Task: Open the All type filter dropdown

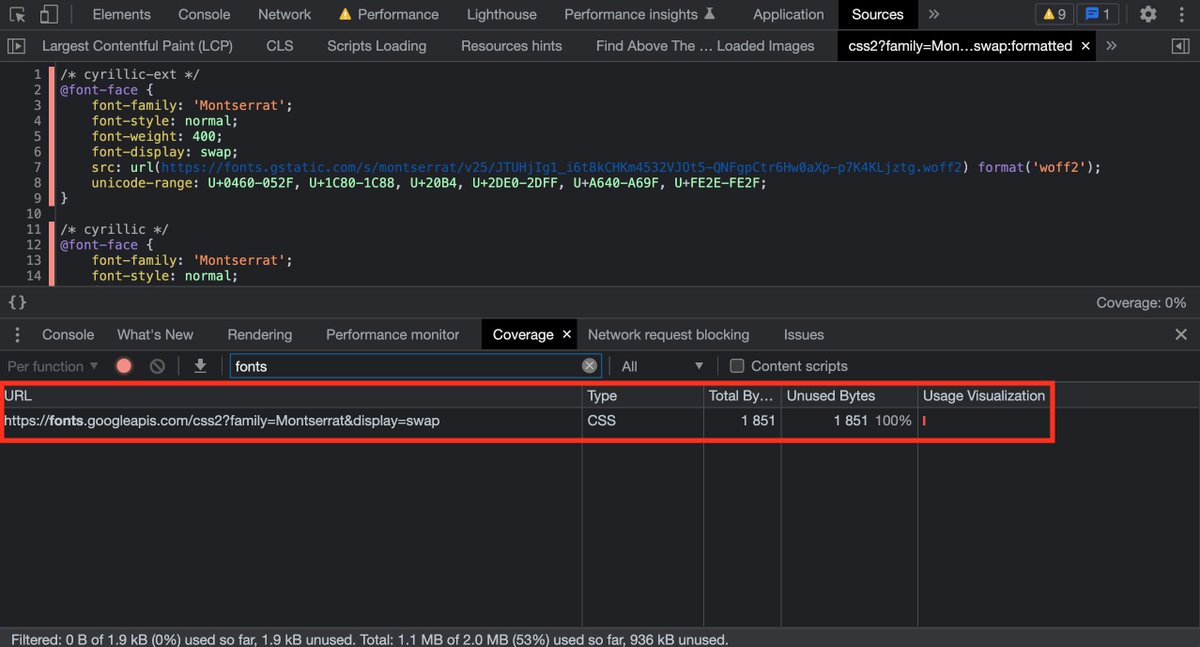Action: pyautogui.click(x=662, y=366)
